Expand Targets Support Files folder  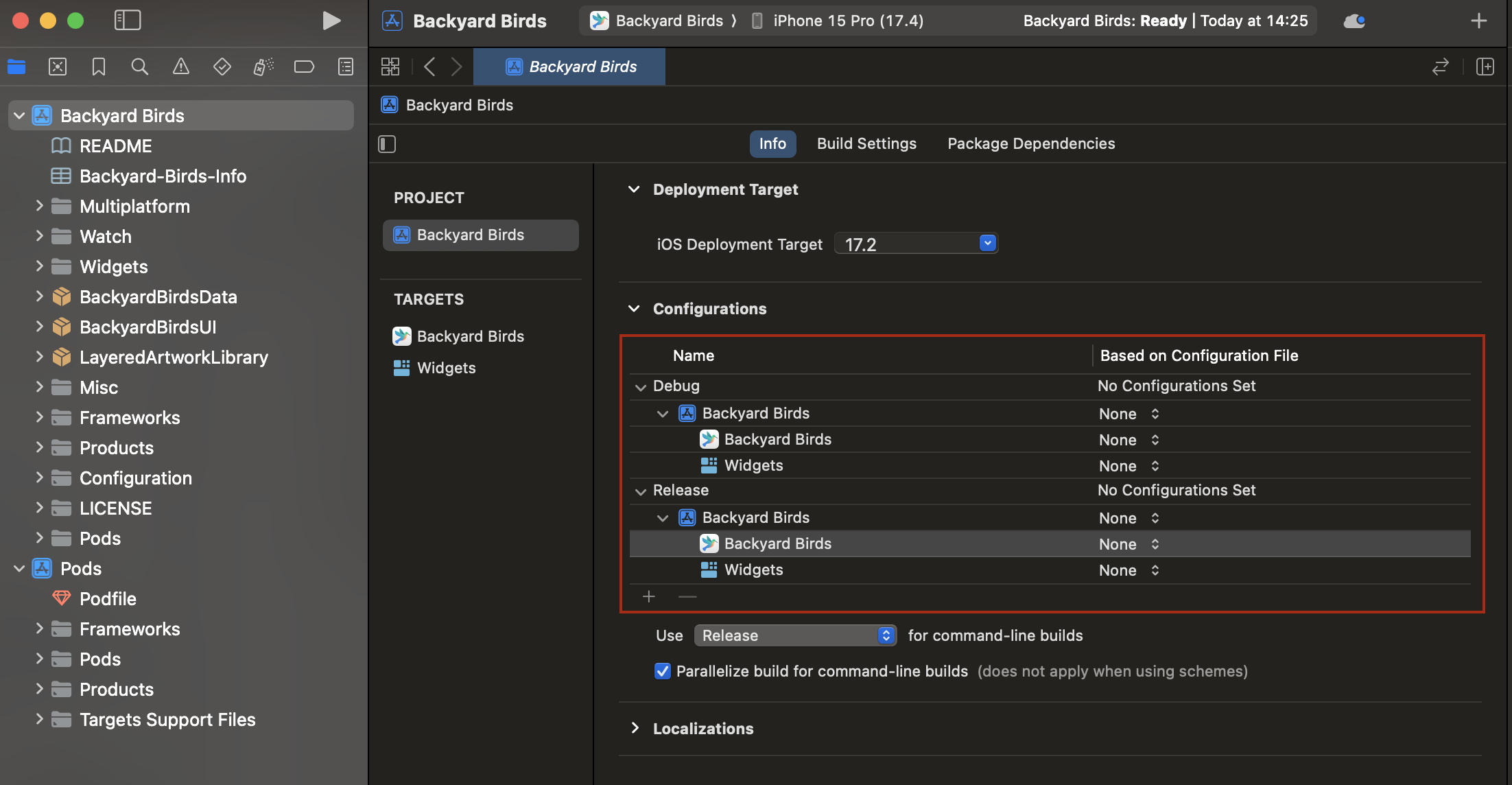[39, 719]
